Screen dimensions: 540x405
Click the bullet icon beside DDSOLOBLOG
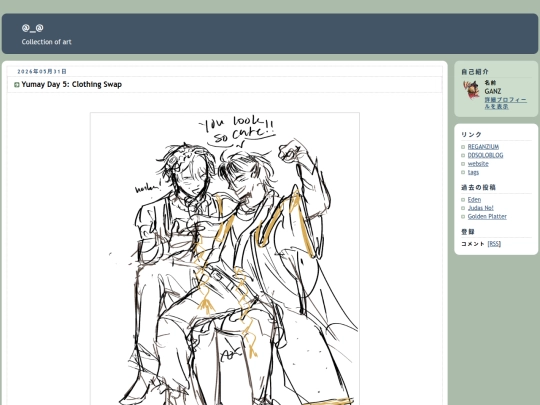(x=463, y=156)
